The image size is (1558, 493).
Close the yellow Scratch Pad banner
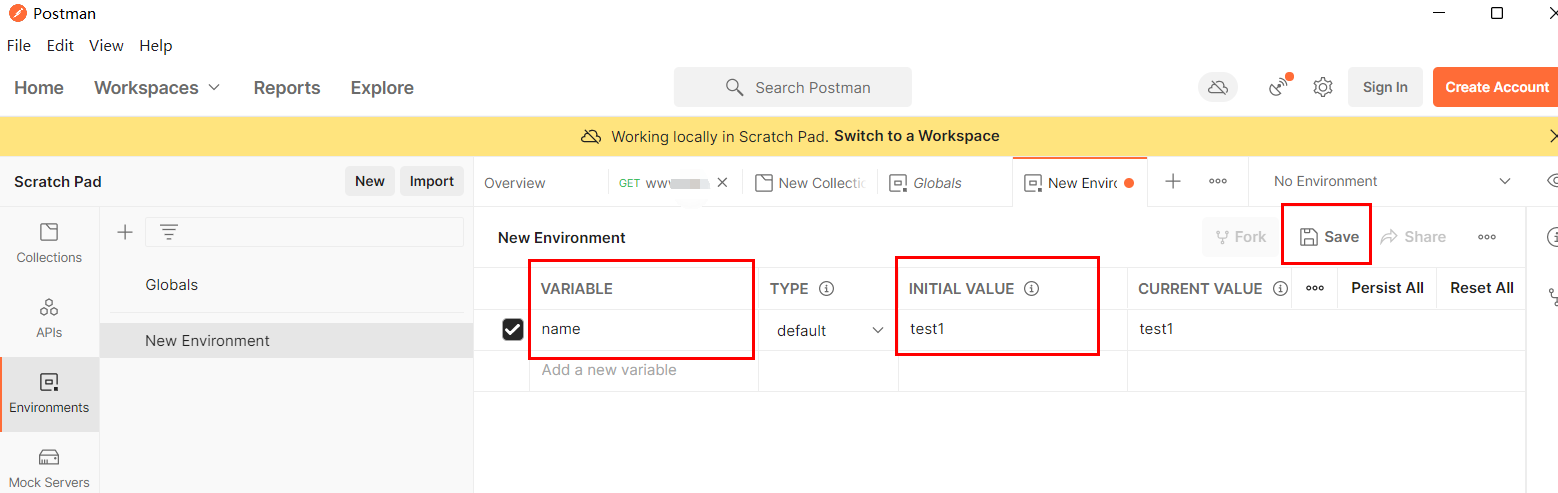click(1552, 136)
